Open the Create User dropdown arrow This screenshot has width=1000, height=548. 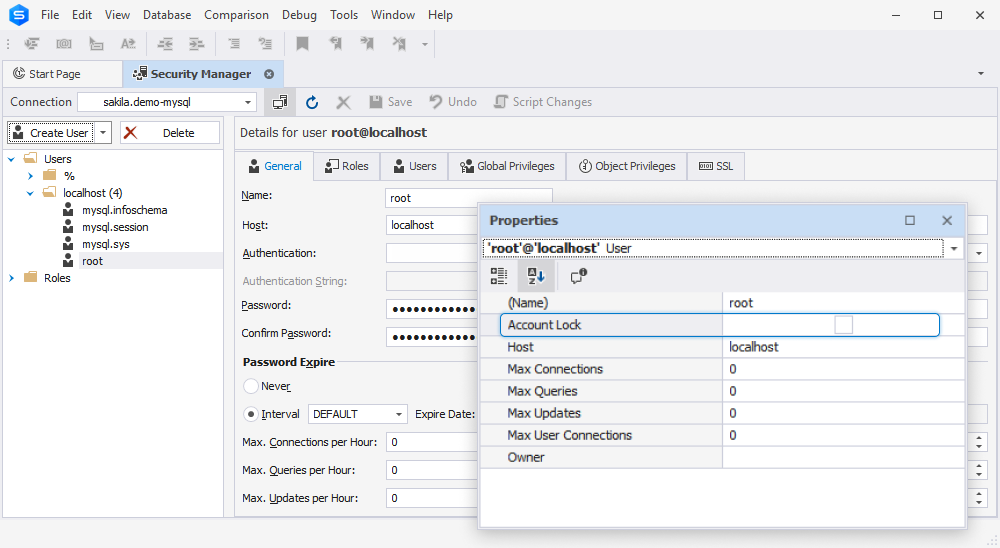pyautogui.click(x=103, y=133)
